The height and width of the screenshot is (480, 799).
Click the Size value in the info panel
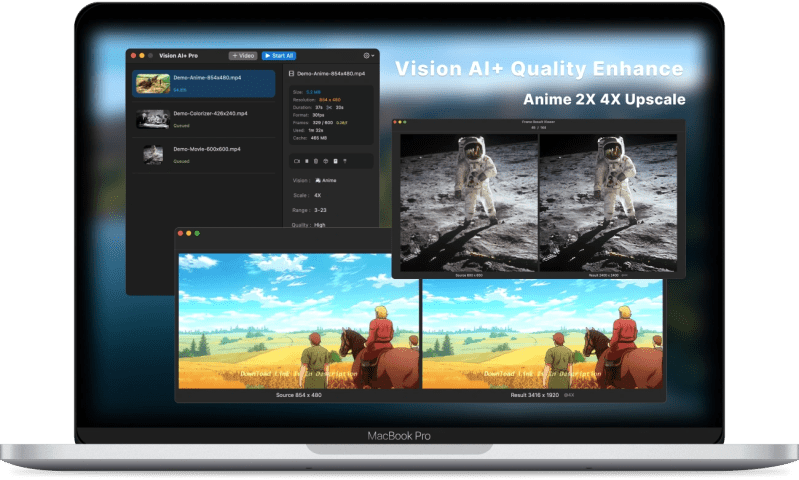(313, 92)
